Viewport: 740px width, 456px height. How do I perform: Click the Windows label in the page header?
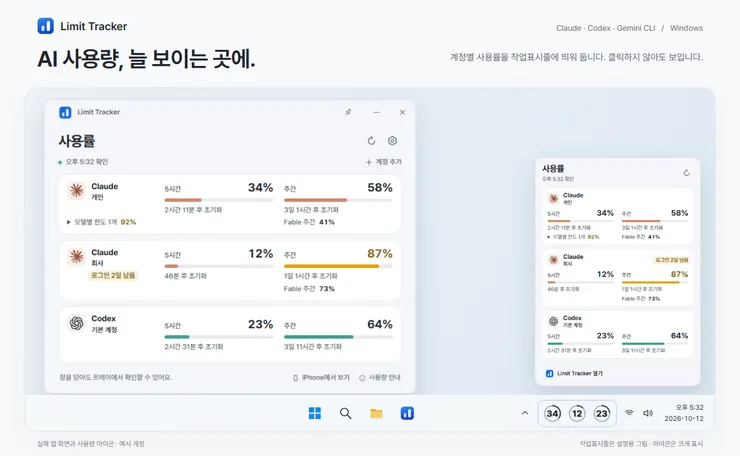[x=686, y=28]
